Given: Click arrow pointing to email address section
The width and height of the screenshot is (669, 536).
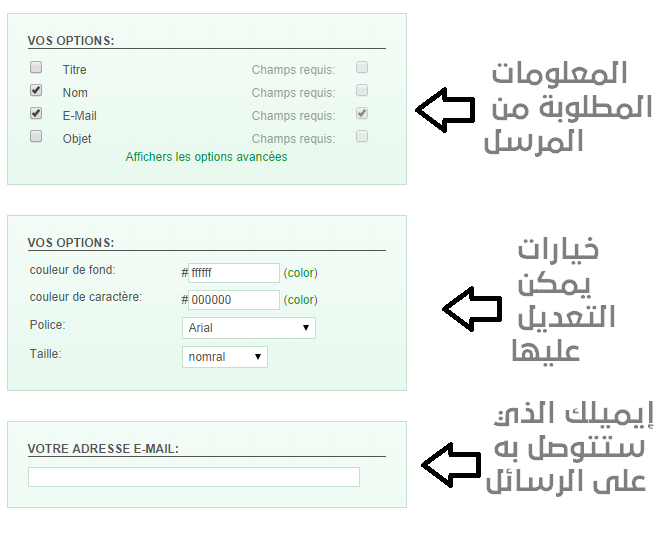Looking at the screenshot, I should click(x=451, y=465).
